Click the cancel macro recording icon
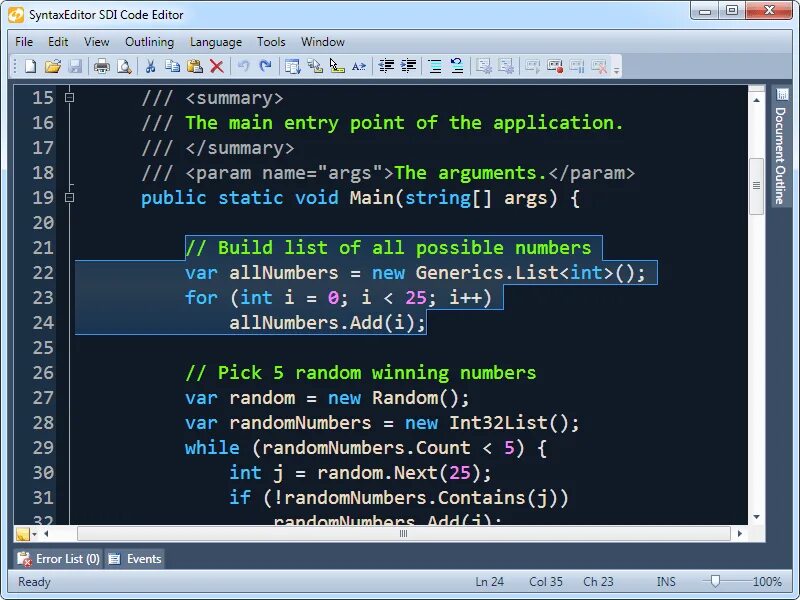This screenshot has height=600, width=800. [599, 66]
